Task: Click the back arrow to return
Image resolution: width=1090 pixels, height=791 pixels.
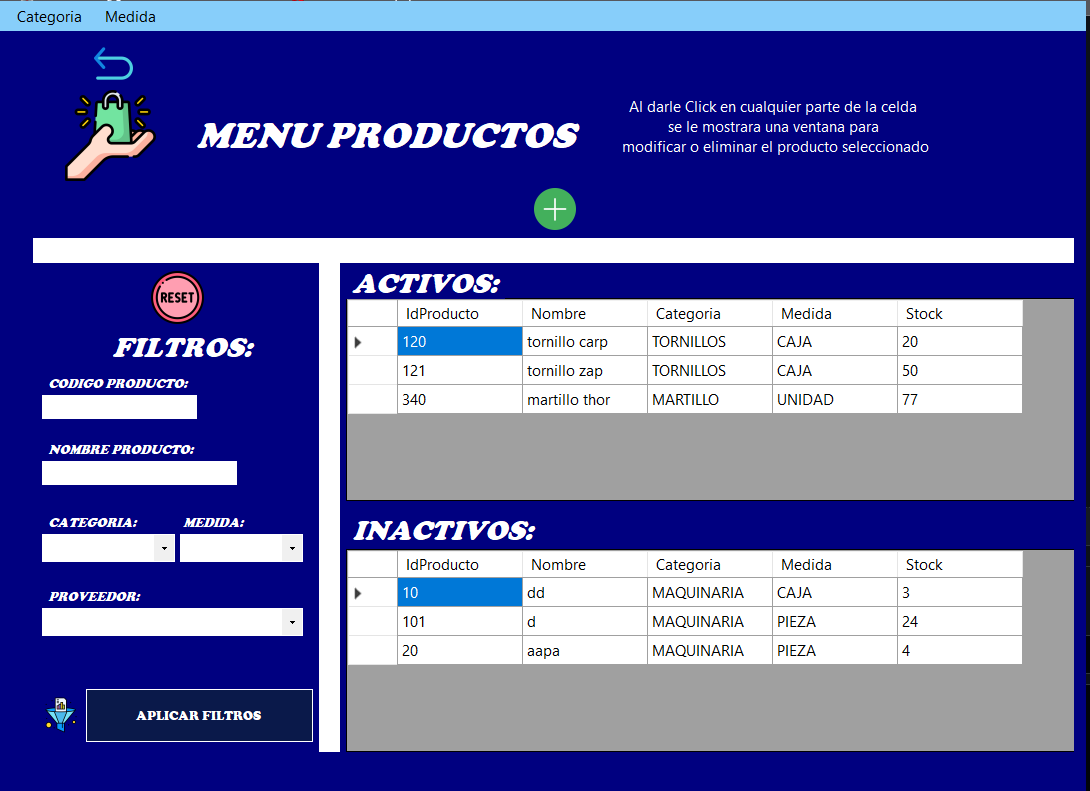Action: (113, 63)
